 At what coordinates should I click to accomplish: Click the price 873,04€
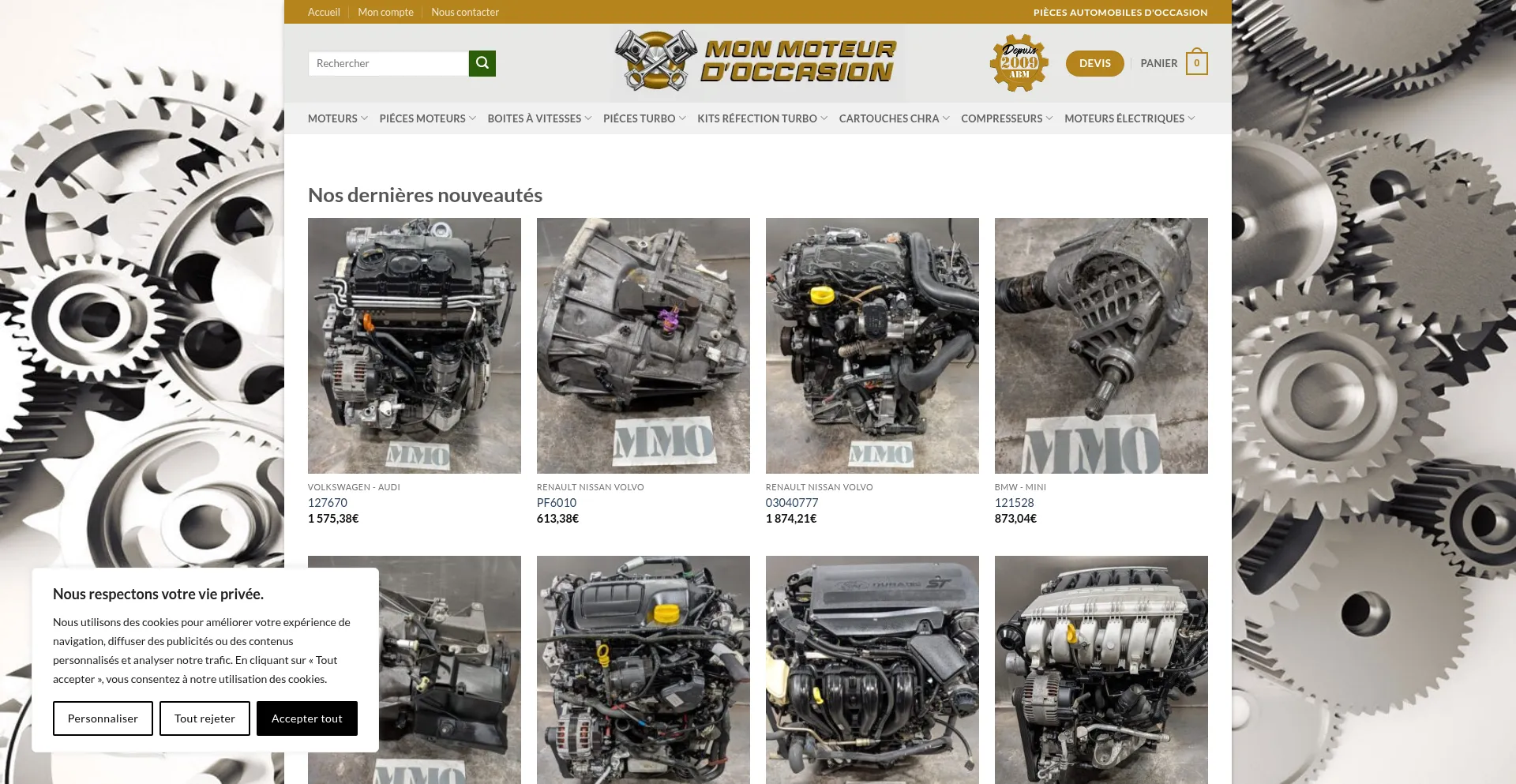pos(1015,519)
